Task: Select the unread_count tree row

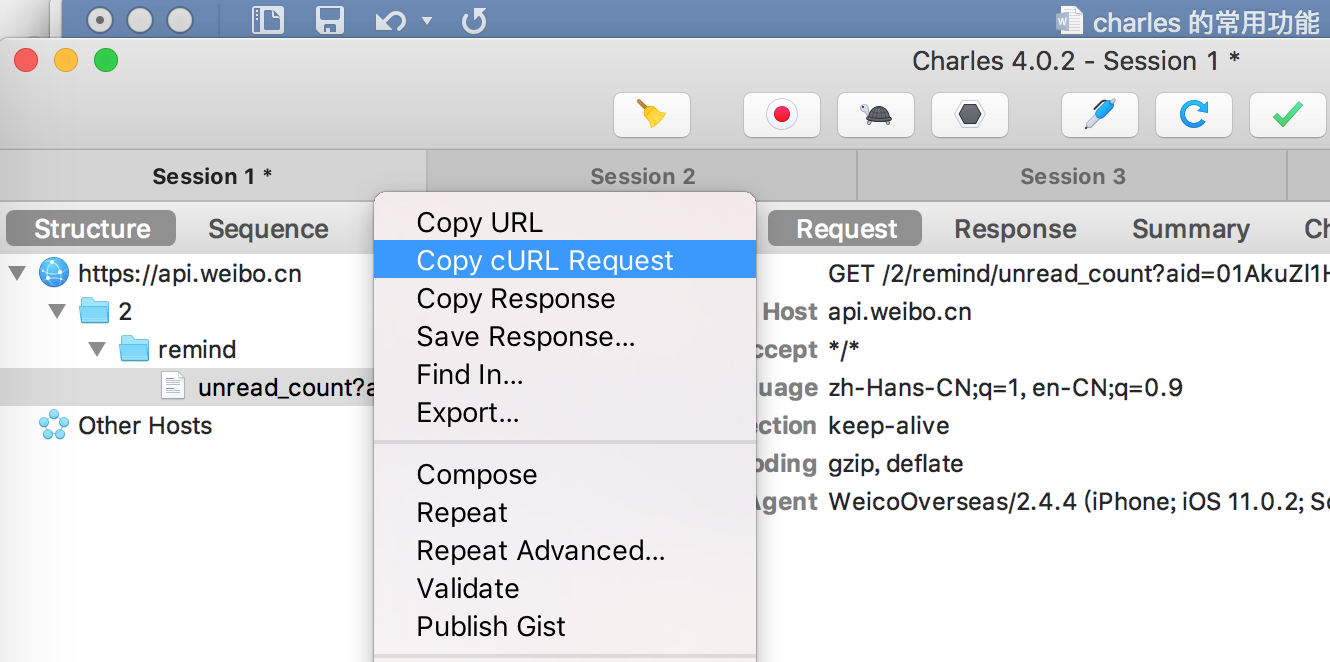Action: pyautogui.click(x=187, y=387)
